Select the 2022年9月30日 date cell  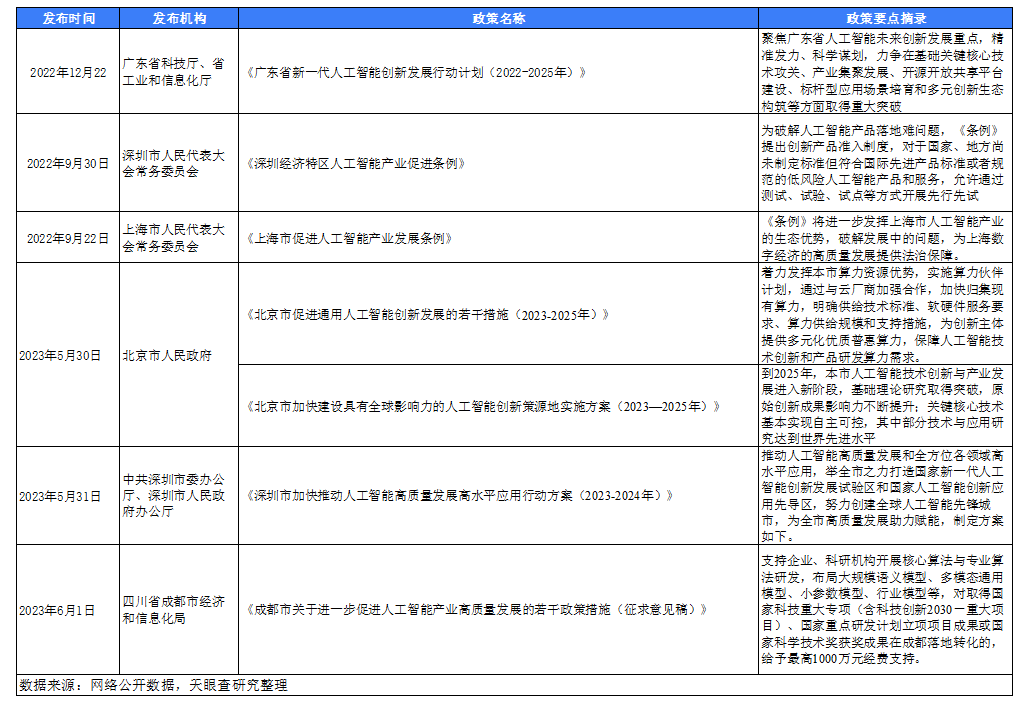[68, 163]
